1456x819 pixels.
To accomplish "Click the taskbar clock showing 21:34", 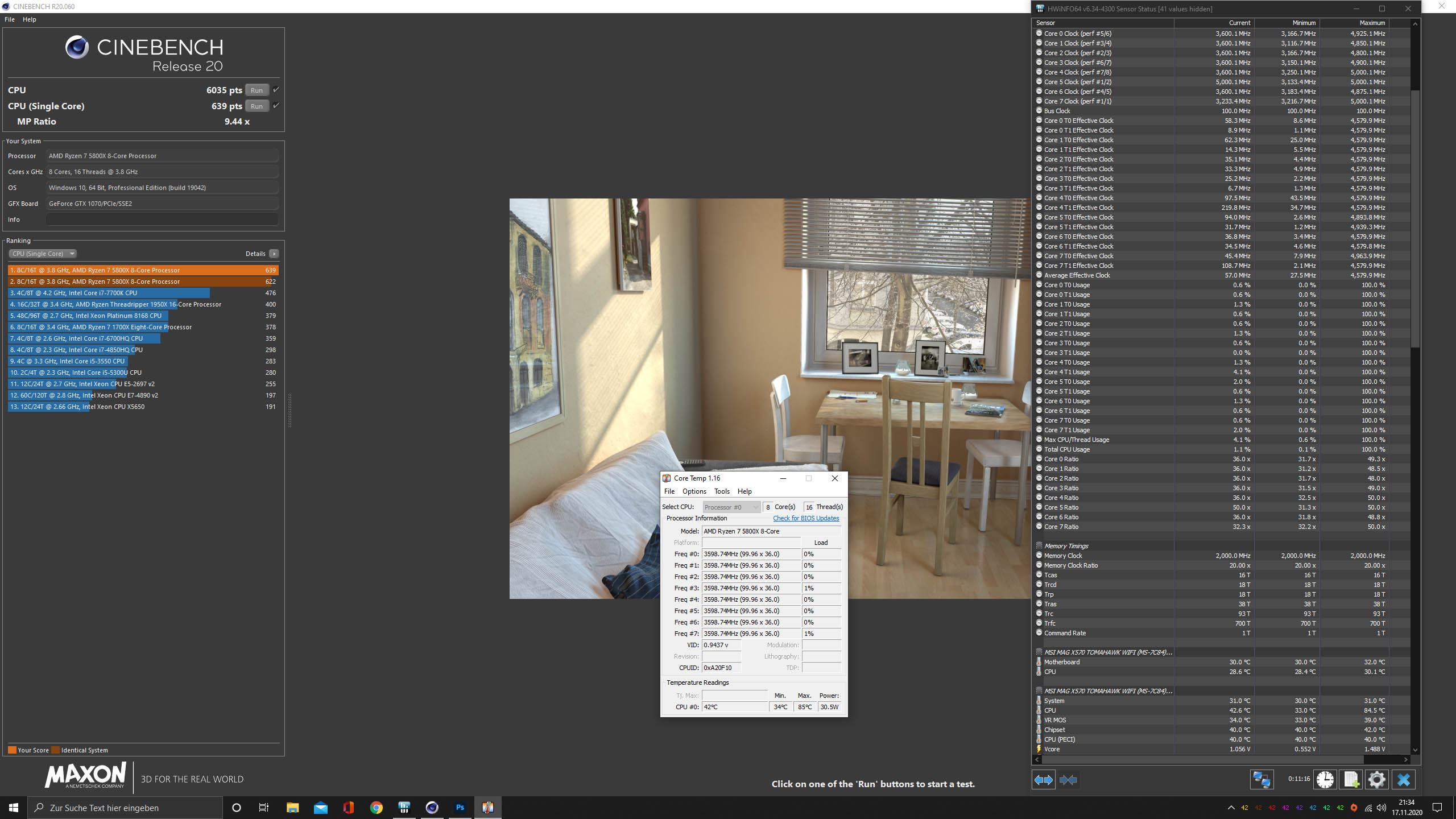I will click(1406, 808).
